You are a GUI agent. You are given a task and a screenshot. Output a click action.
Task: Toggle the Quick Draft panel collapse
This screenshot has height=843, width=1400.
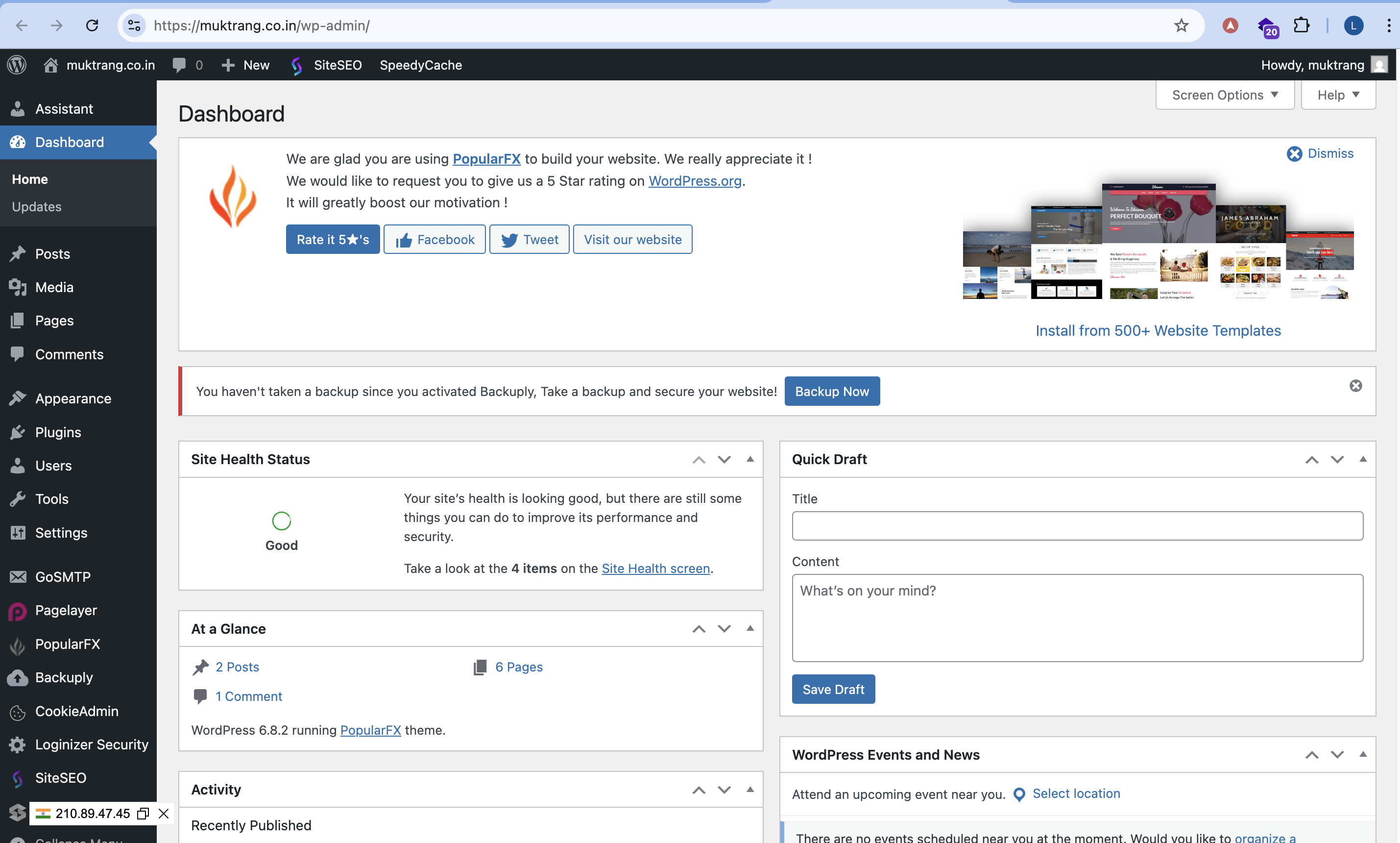[x=1363, y=459]
